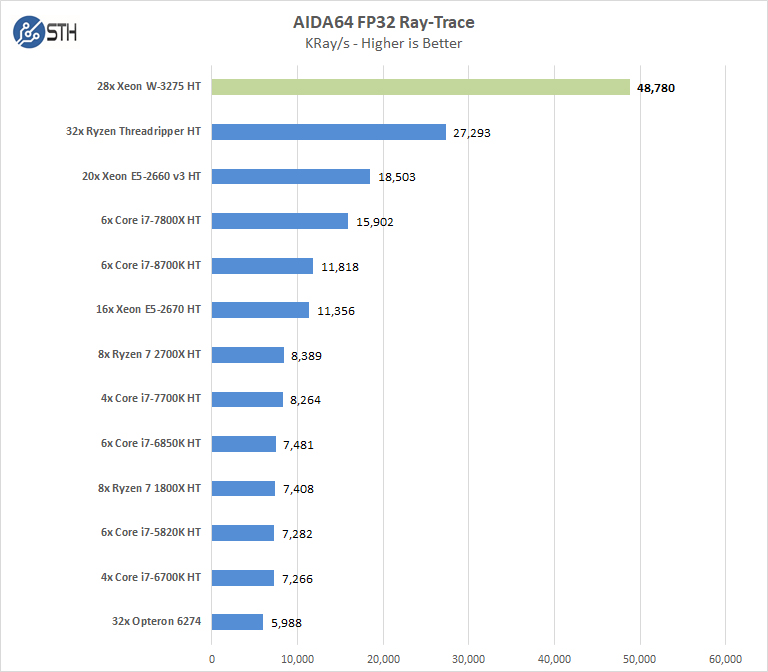Click the data value 11,356

(x=336, y=312)
